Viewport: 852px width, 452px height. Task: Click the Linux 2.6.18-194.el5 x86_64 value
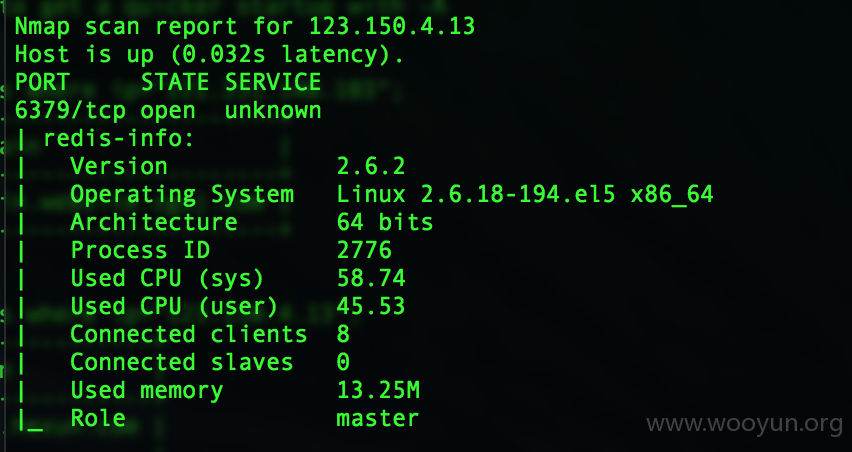coord(525,194)
